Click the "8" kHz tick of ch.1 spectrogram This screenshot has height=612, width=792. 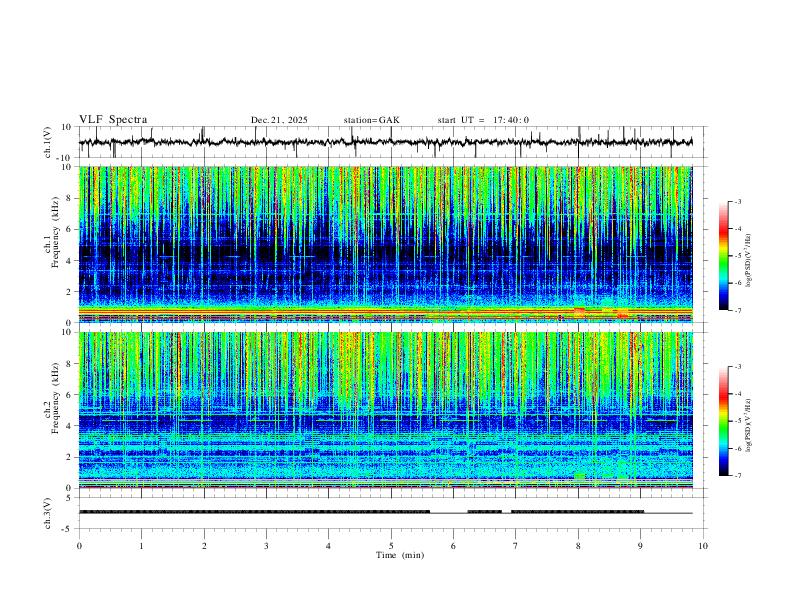click(70, 198)
